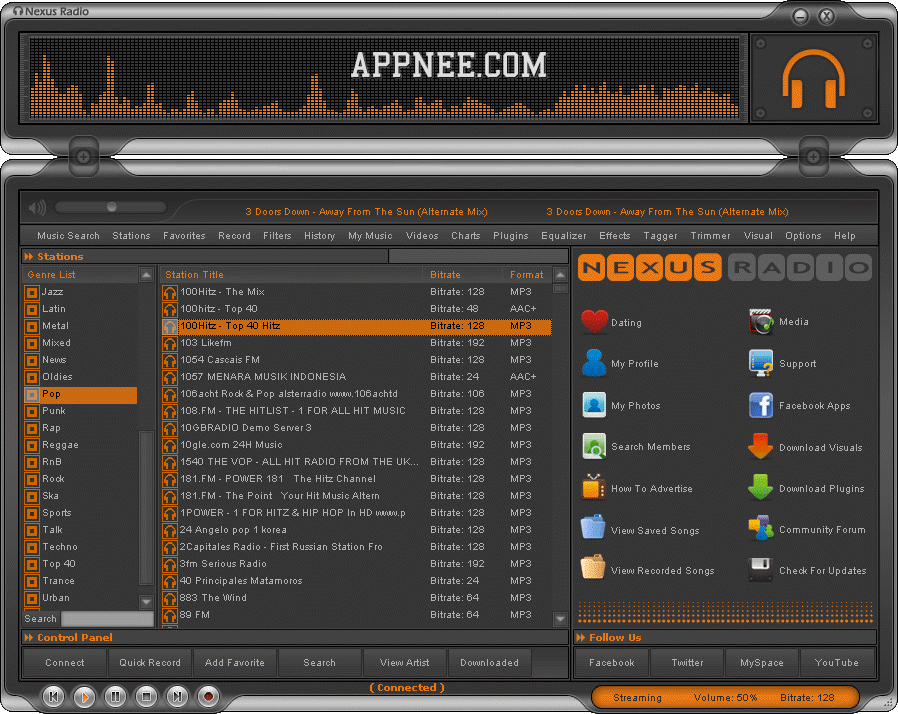This screenshot has width=898, height=714.
Task: Select the Rock genre box
Action: tap(31, 480)
